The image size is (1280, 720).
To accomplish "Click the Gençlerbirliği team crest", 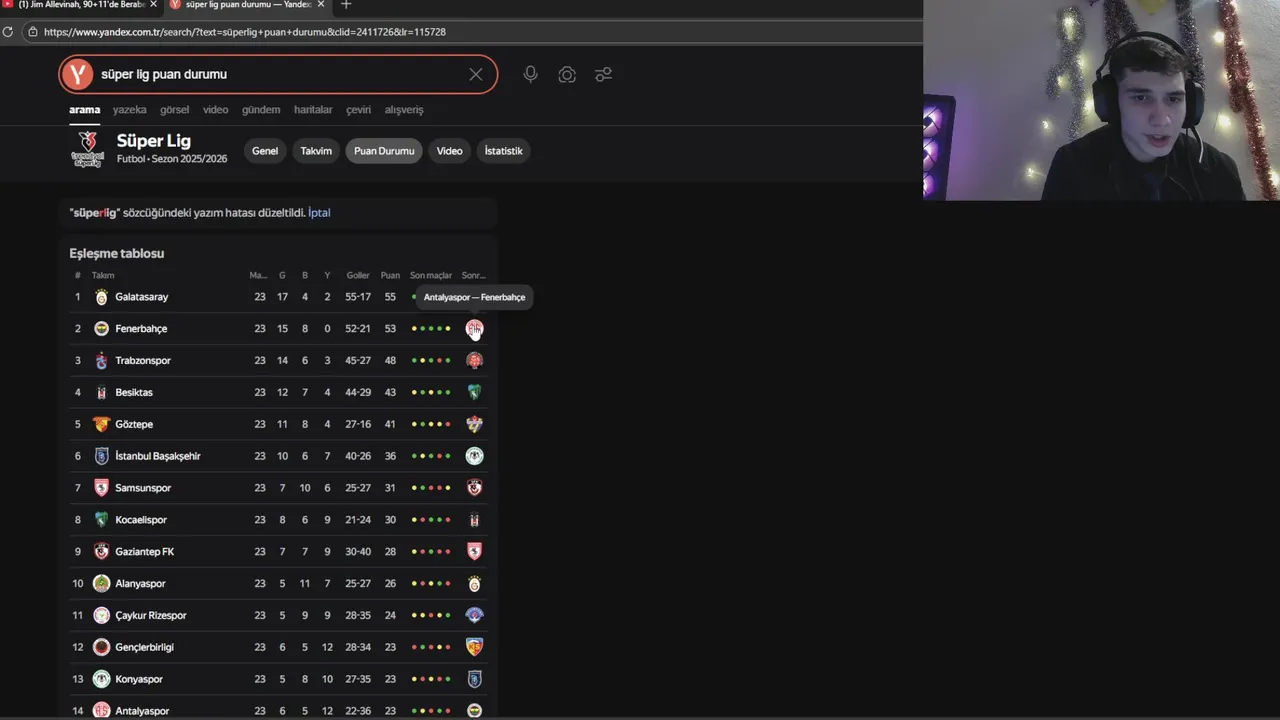I will point(101,647).
